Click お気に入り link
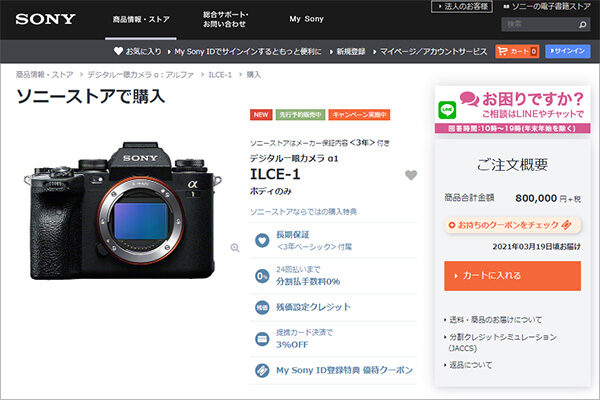This screenshot has width=600, height=400. coord(143,51)
